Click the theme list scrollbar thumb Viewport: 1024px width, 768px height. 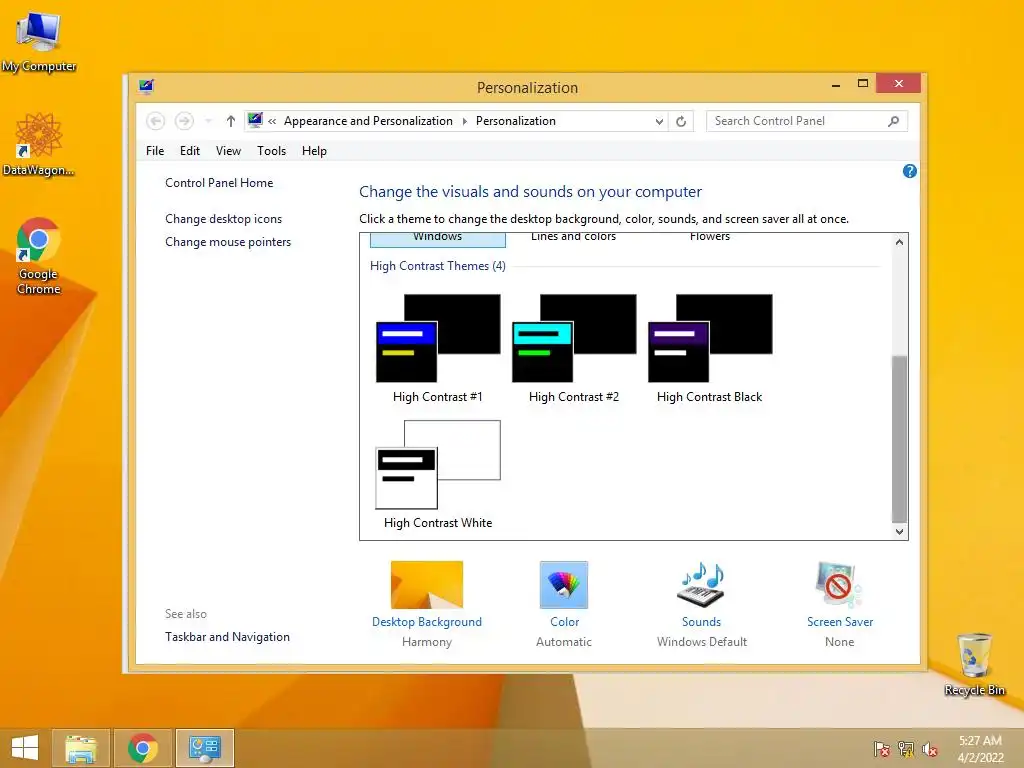coord(899,439)
